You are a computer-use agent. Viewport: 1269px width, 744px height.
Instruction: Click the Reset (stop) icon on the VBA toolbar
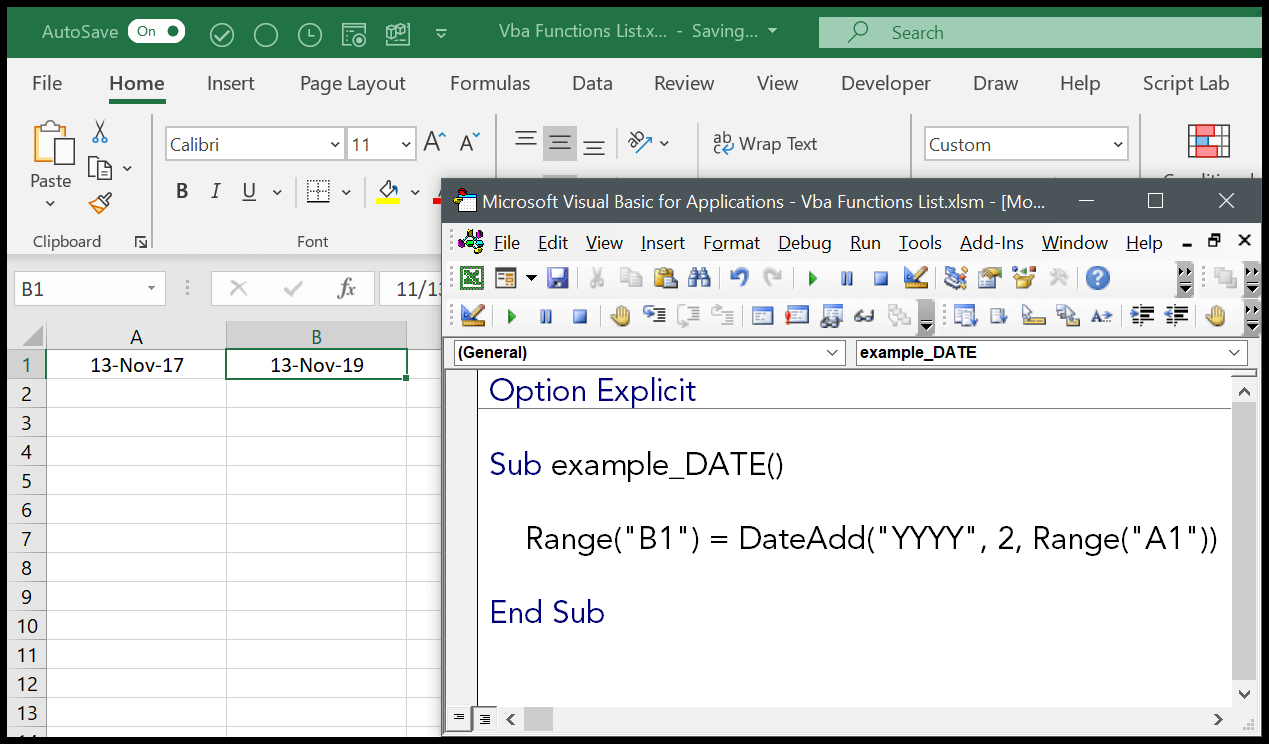tap(881, 278)
